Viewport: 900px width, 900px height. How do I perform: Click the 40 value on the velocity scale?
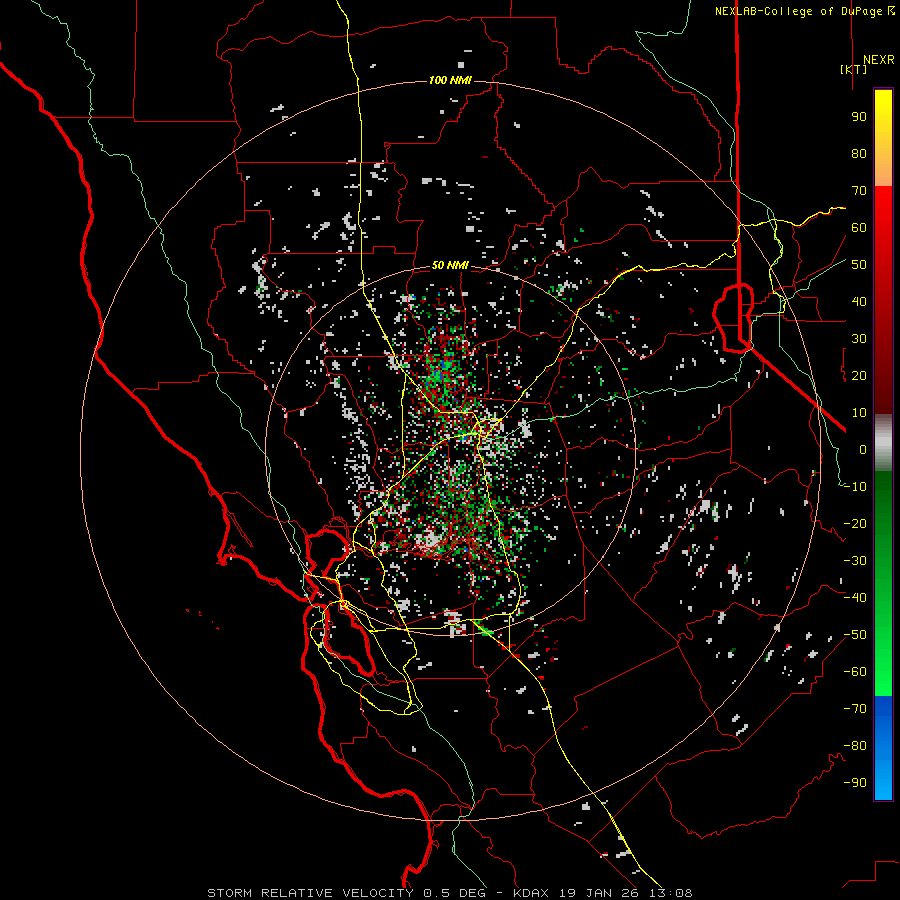[x=859, y=301]
